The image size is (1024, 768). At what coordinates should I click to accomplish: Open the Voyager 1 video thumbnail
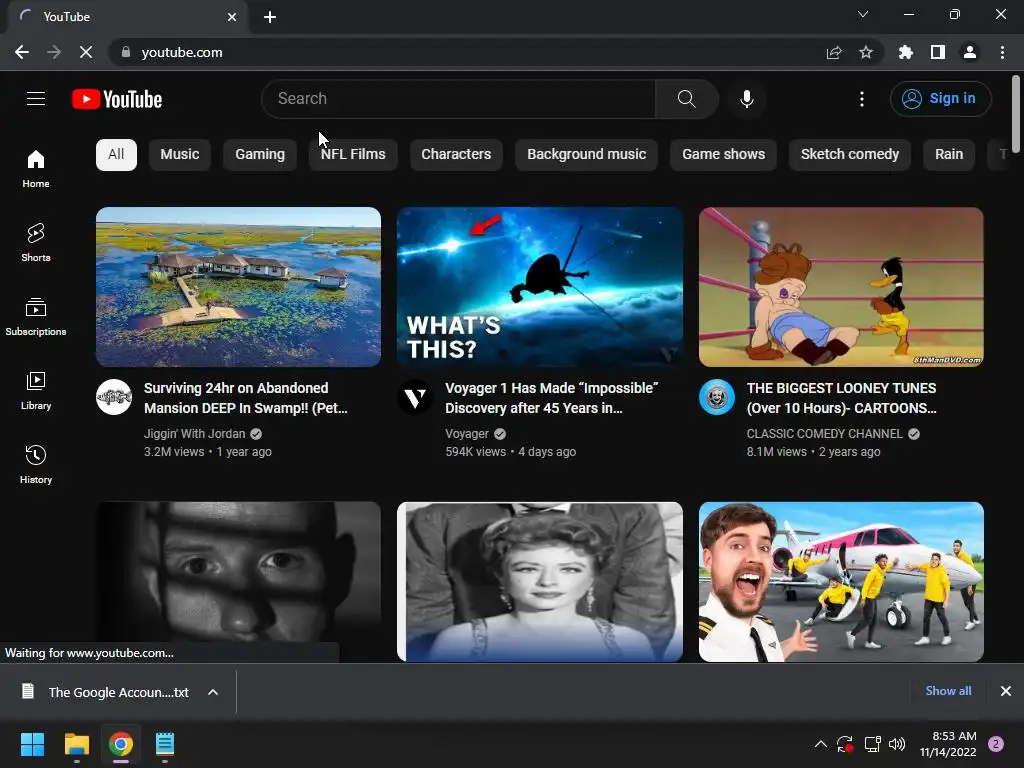[540, 287]
